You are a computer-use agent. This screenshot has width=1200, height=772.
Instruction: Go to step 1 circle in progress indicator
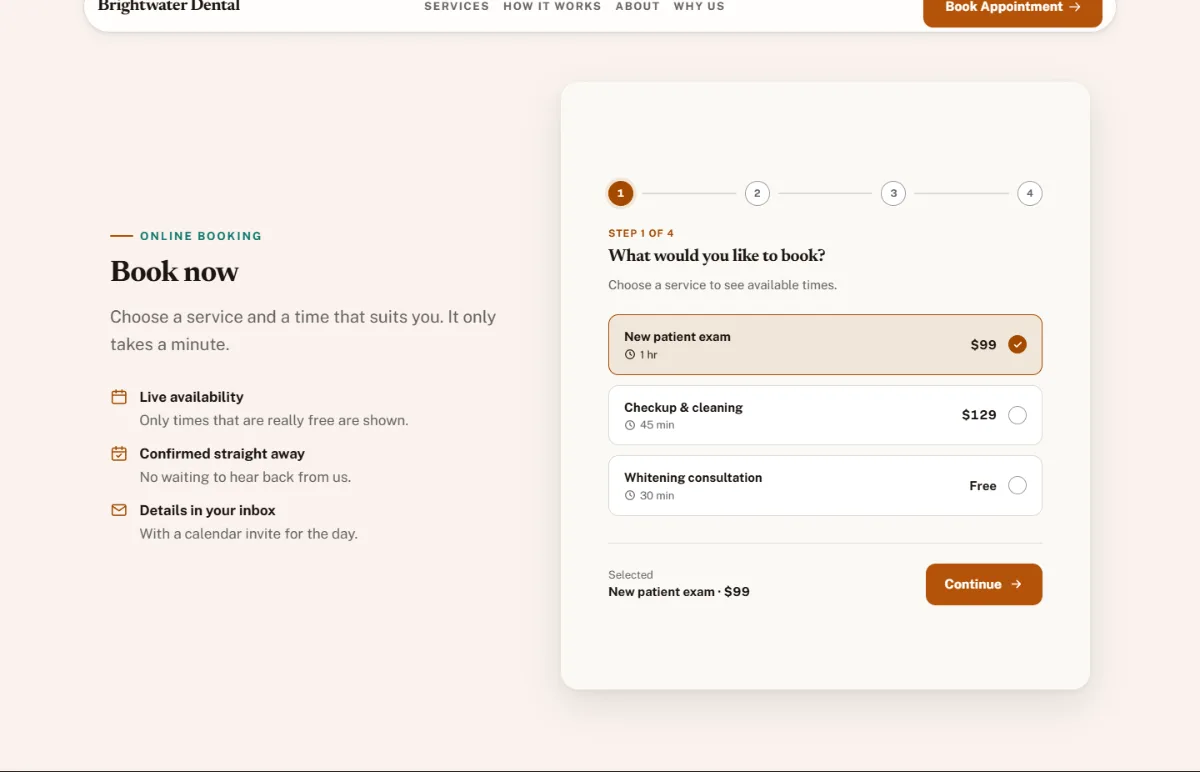(621, 193)
